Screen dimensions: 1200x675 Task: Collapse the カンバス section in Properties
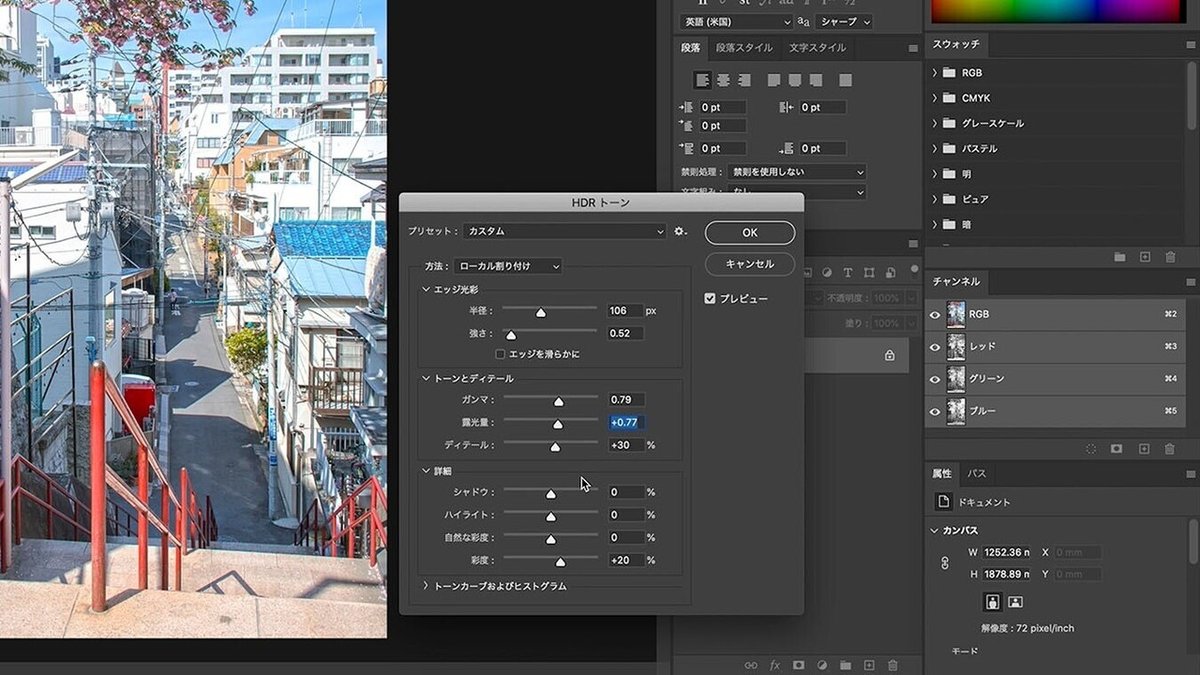tap(935, 530)
